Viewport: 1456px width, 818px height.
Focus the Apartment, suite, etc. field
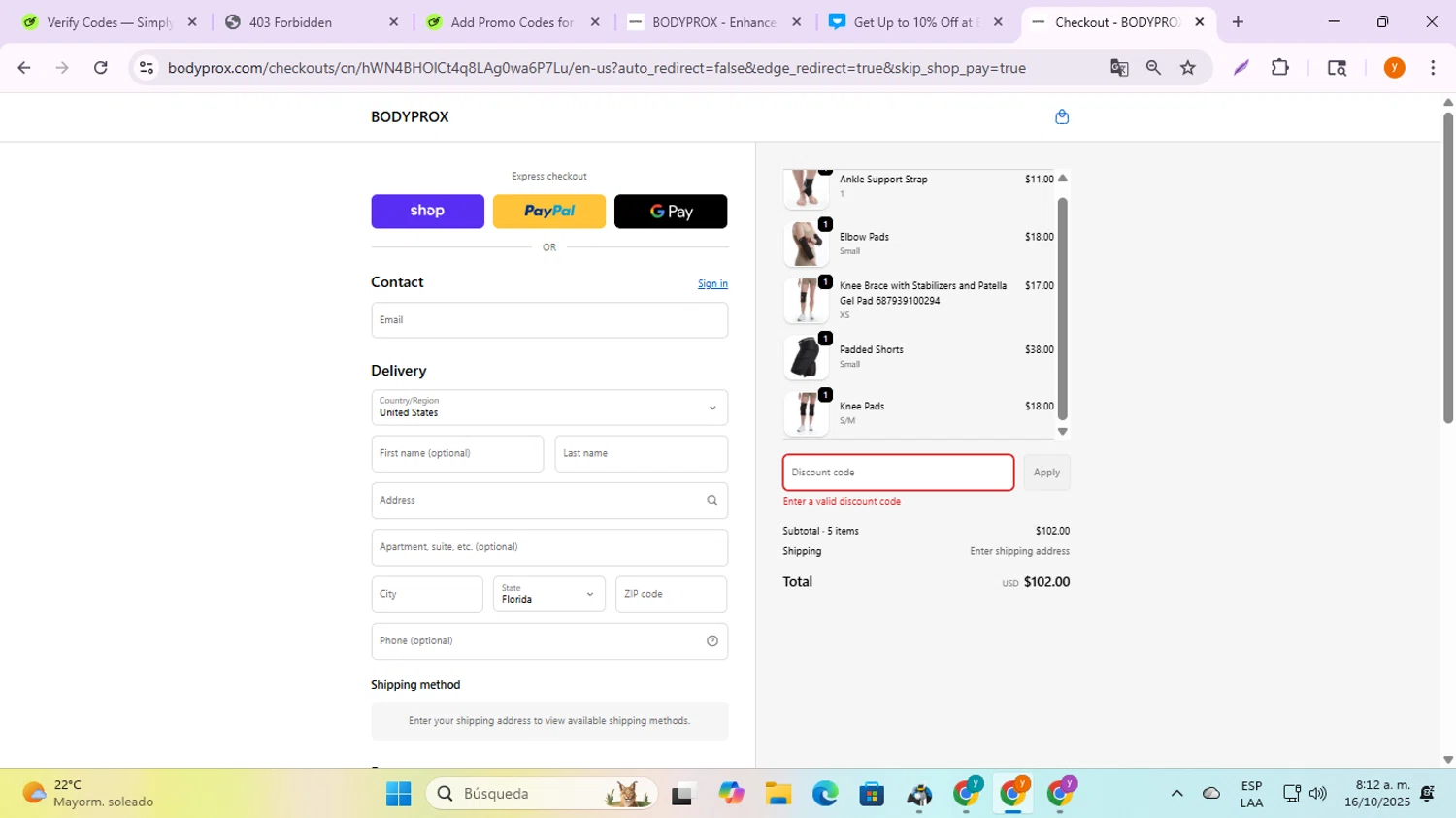[549, 547]
